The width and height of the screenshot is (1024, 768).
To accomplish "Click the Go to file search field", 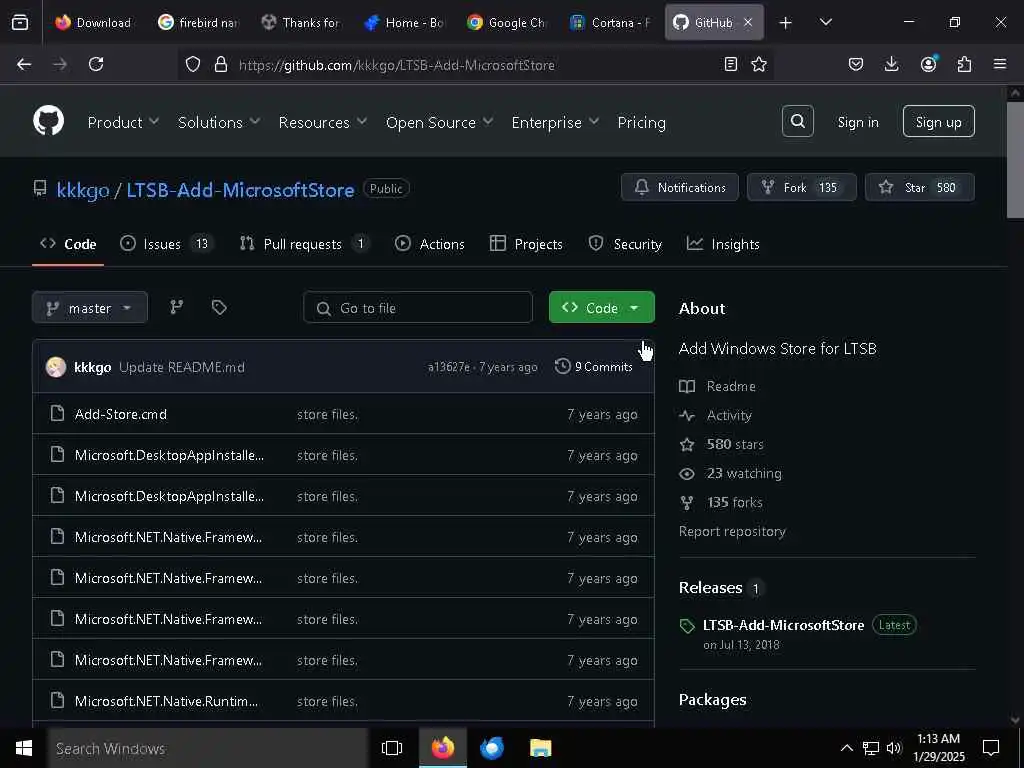I will click(x=418, y=307).
